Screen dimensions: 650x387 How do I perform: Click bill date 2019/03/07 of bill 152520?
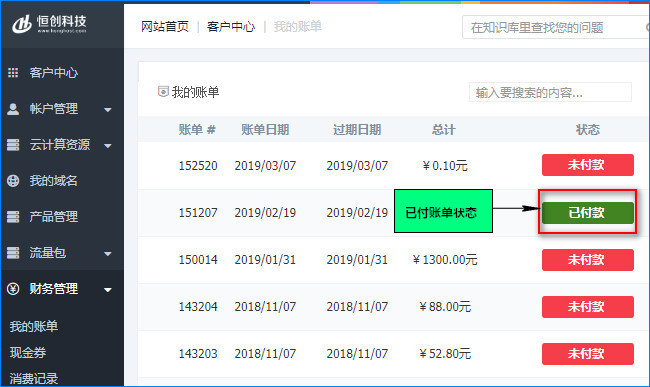pos(265,166)
